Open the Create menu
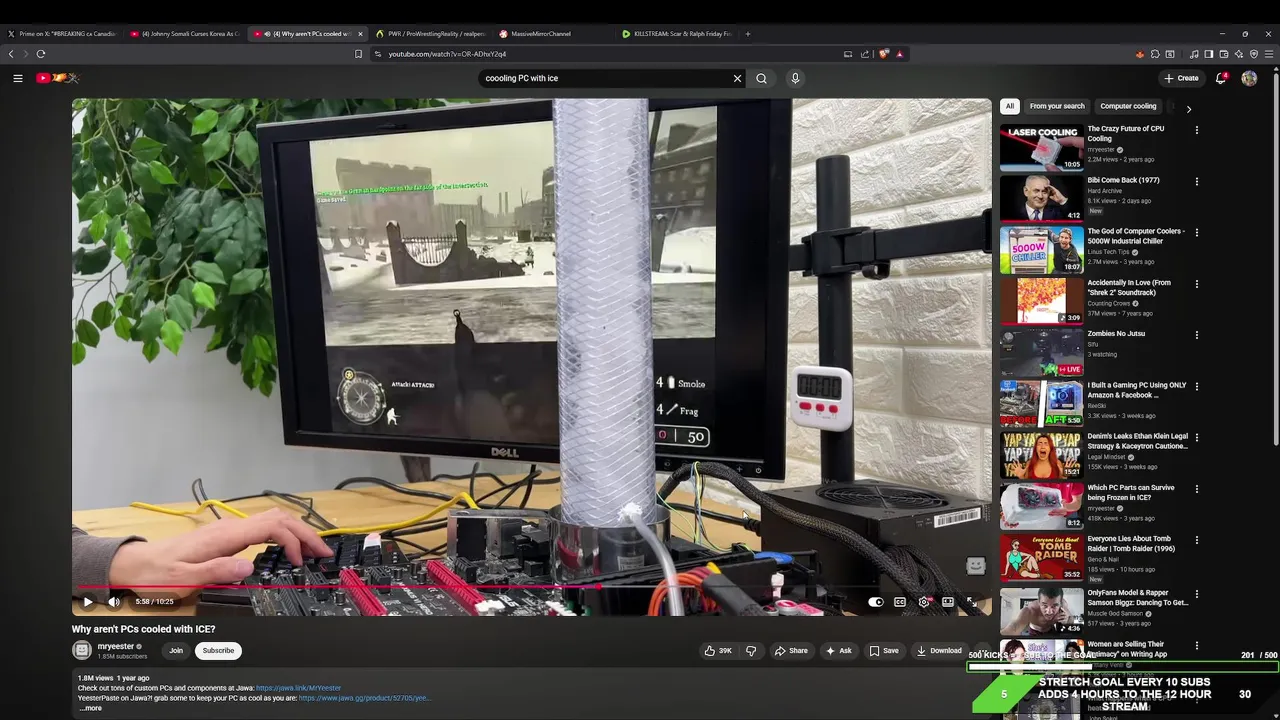Viewport: 1280px width, 720px height. [x=1181, y=78]
